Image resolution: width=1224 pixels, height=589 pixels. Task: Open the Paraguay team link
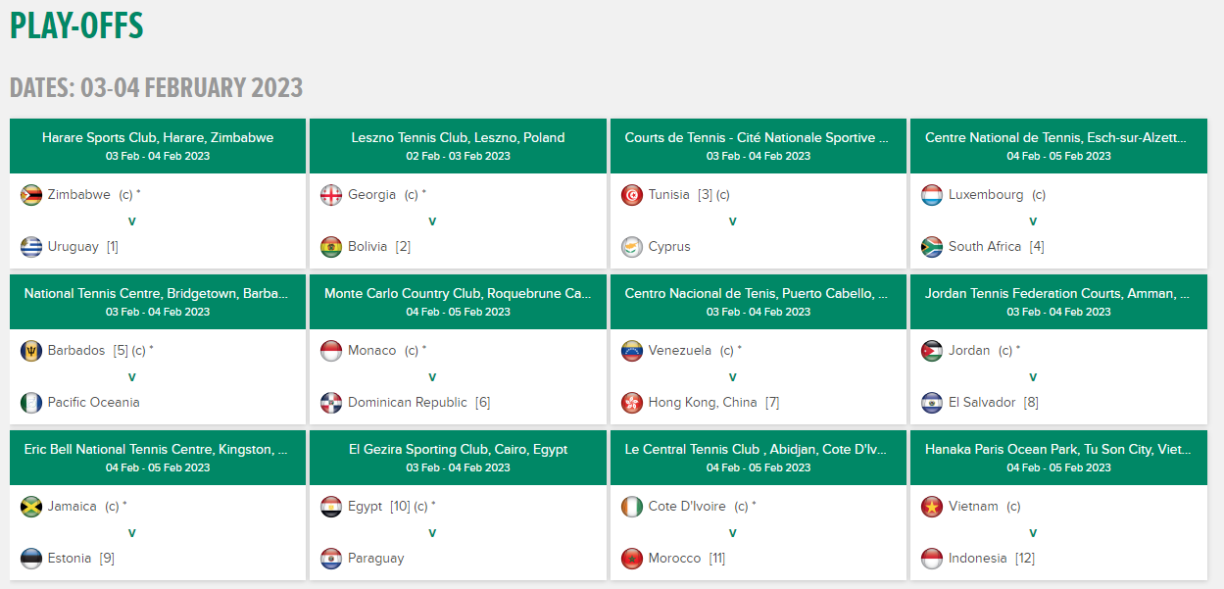click(x=376, y=559)
